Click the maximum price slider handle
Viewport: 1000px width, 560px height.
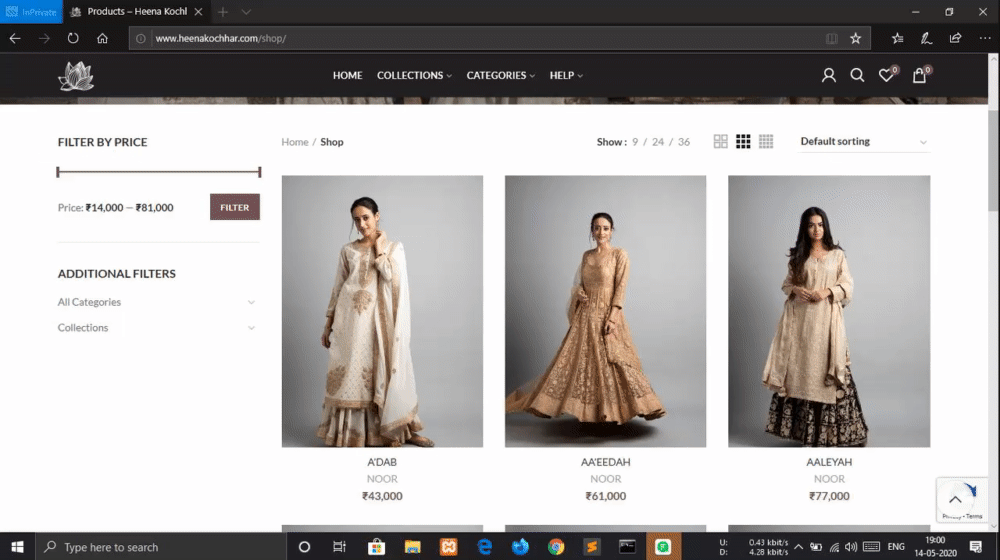point(260,172)
